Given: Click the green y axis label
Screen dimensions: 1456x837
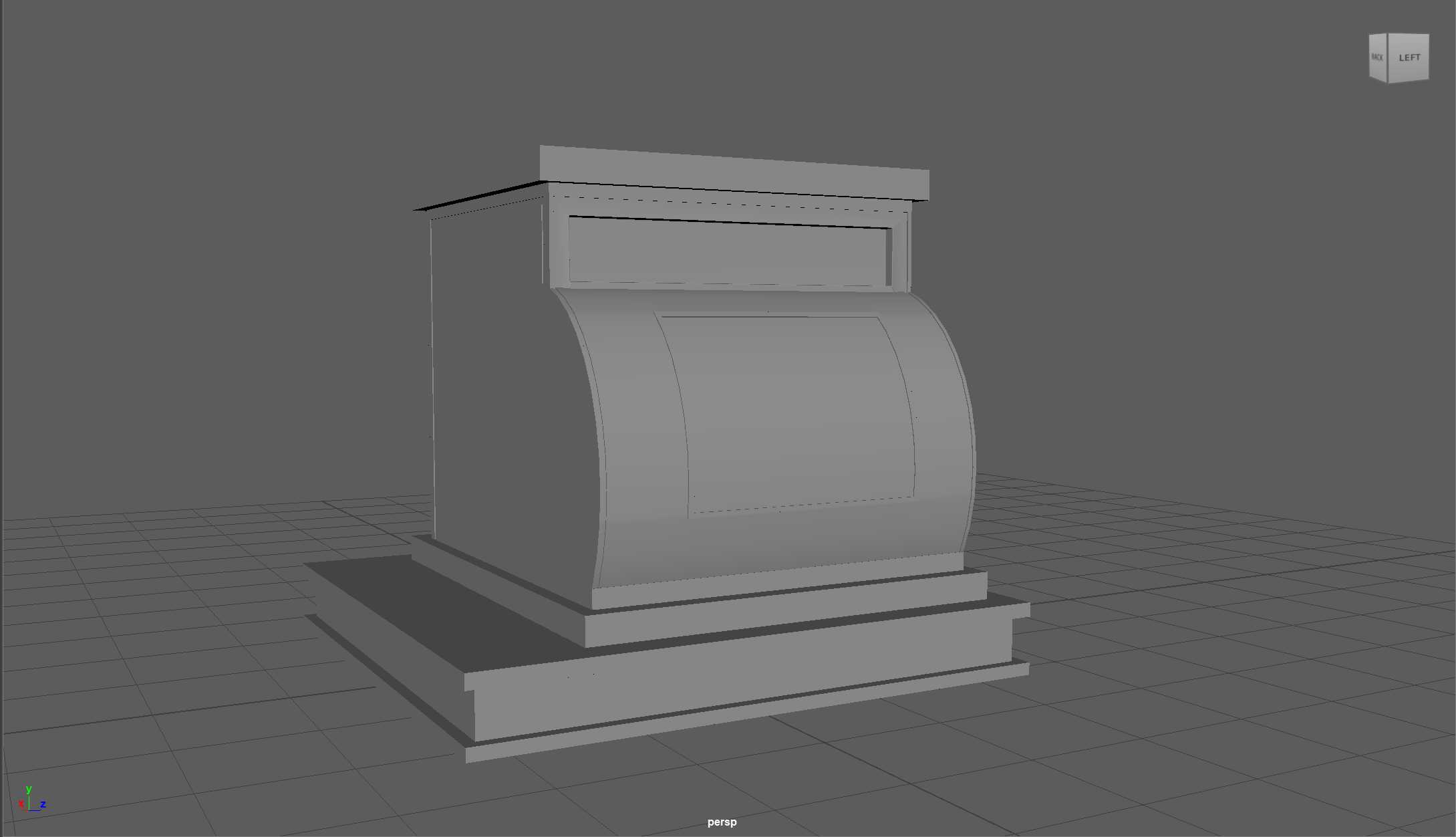Looking at the screenshot, I should (28, 789).
